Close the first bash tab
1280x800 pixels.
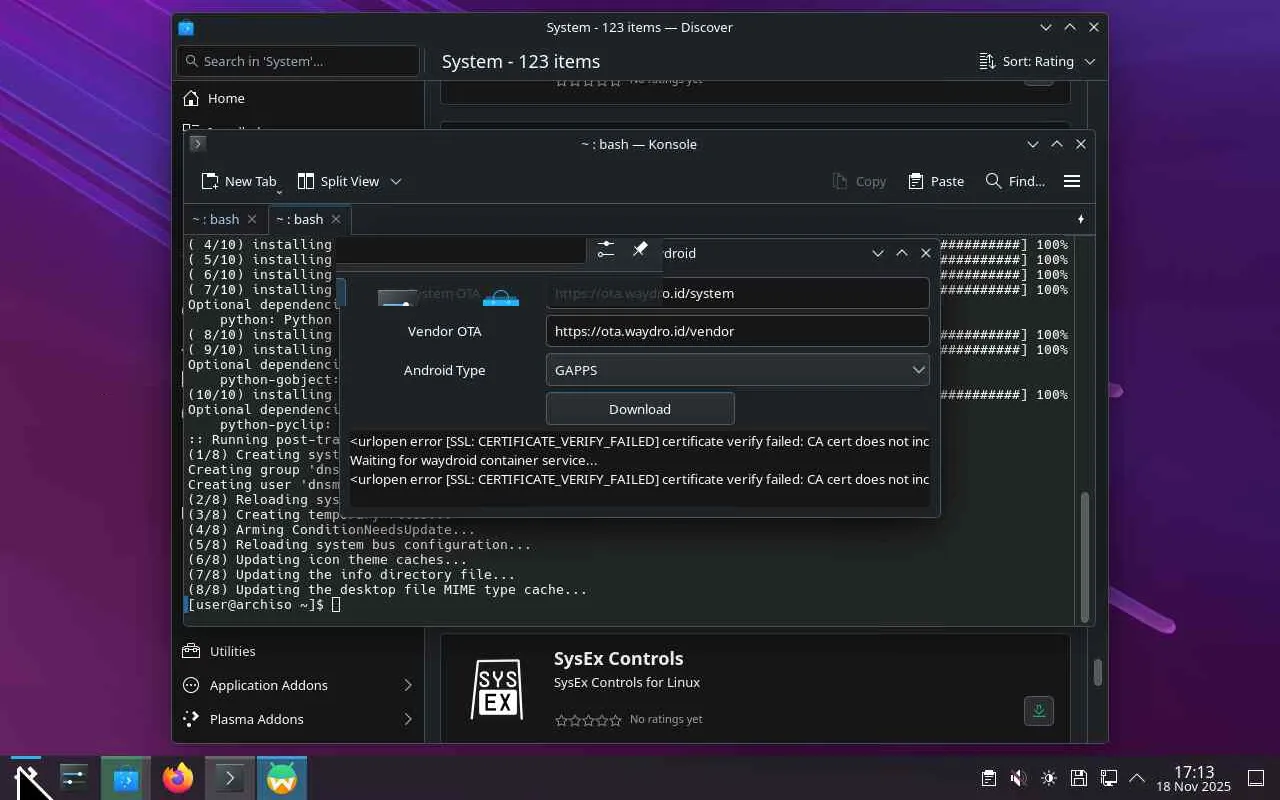tap(252, 219)
